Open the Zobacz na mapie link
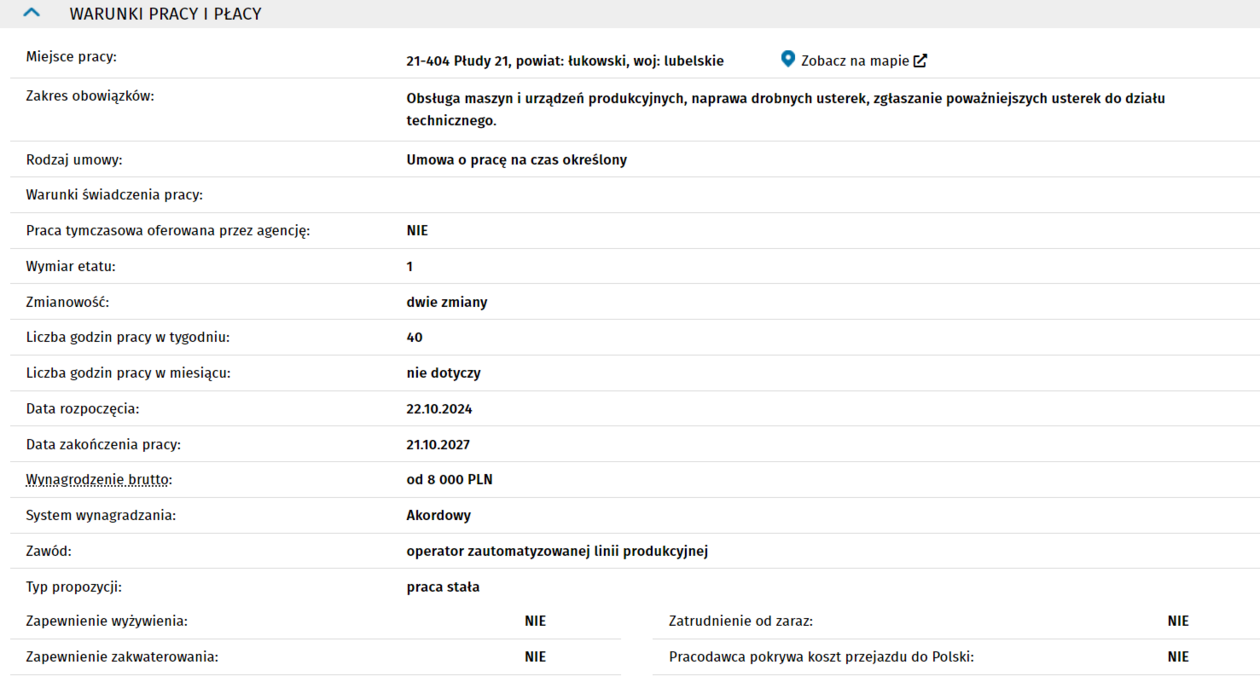Viewport: 1260px width, 688px height. 854,61
